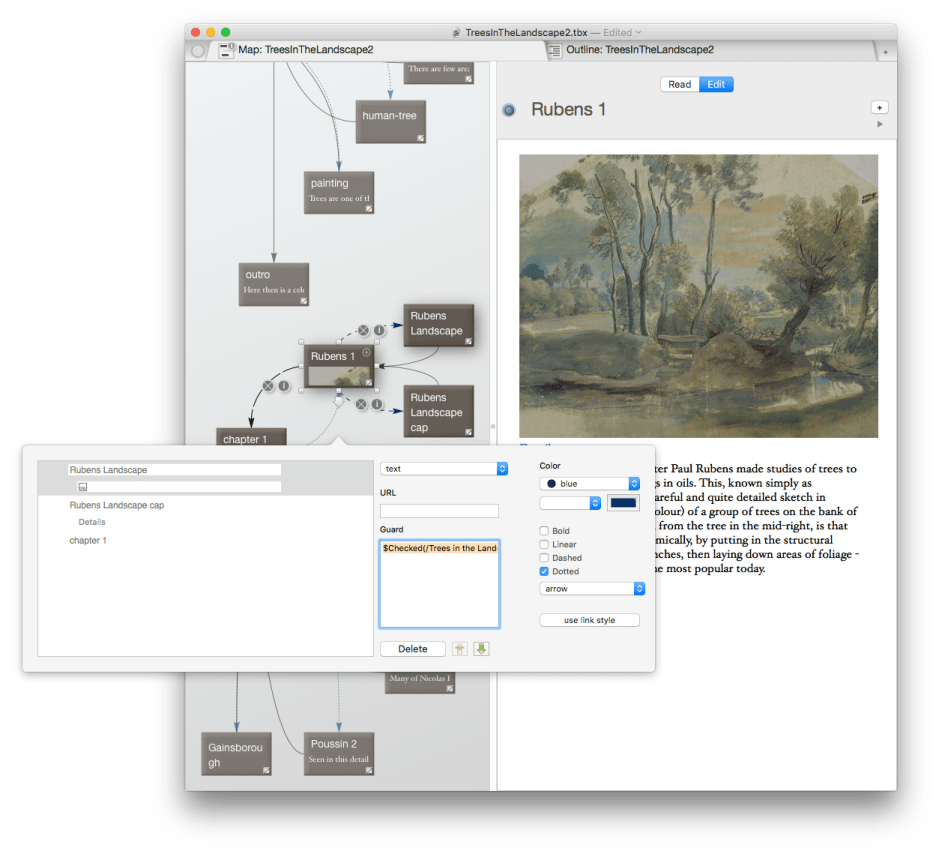Click the dark blue color swatch
This screenshot has width=939, height=851.
(x=623, y=504)
